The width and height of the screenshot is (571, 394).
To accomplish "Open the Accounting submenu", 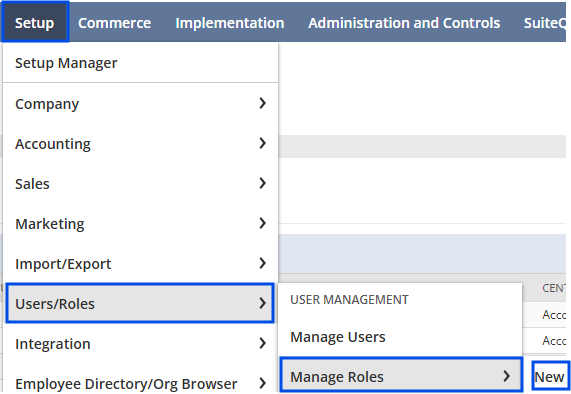I will pyautogui.click(x=140, y=144).
